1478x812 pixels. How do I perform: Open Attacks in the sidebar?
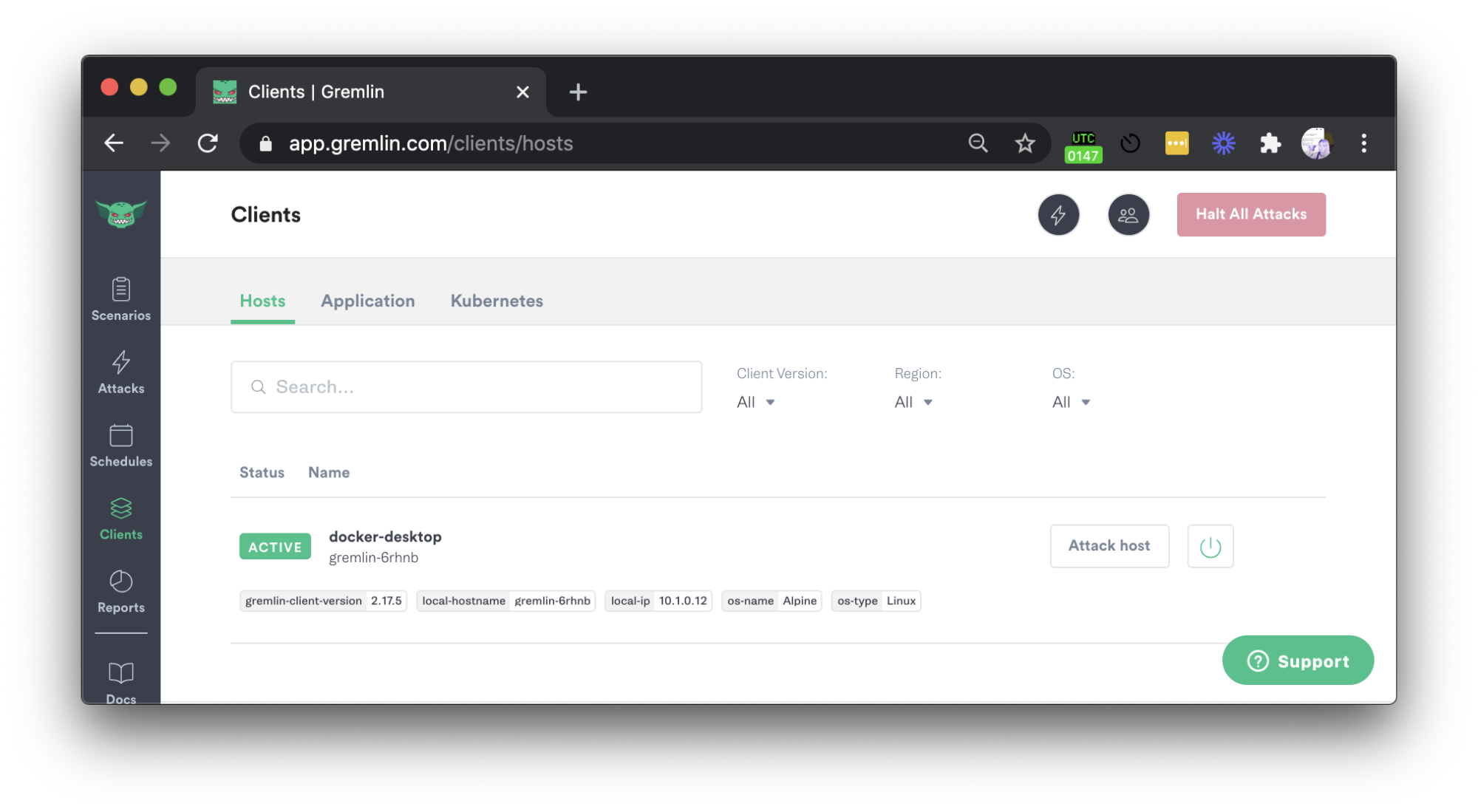pyautogui.click(x=121, y=372)
